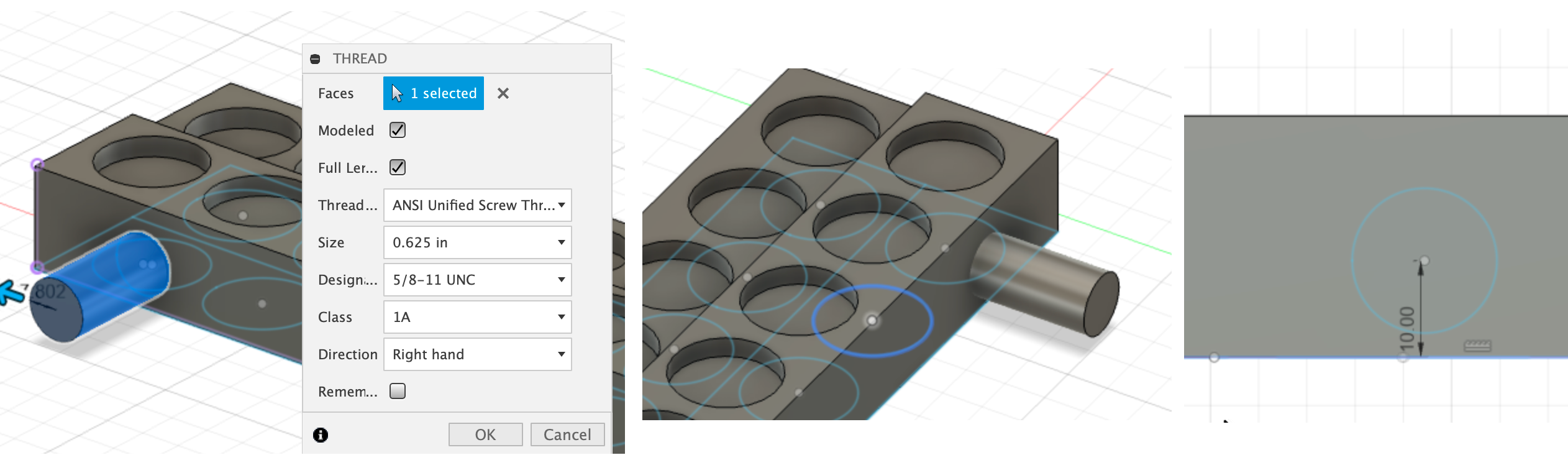Open the Direction dropdown showing Right hand

477,354
